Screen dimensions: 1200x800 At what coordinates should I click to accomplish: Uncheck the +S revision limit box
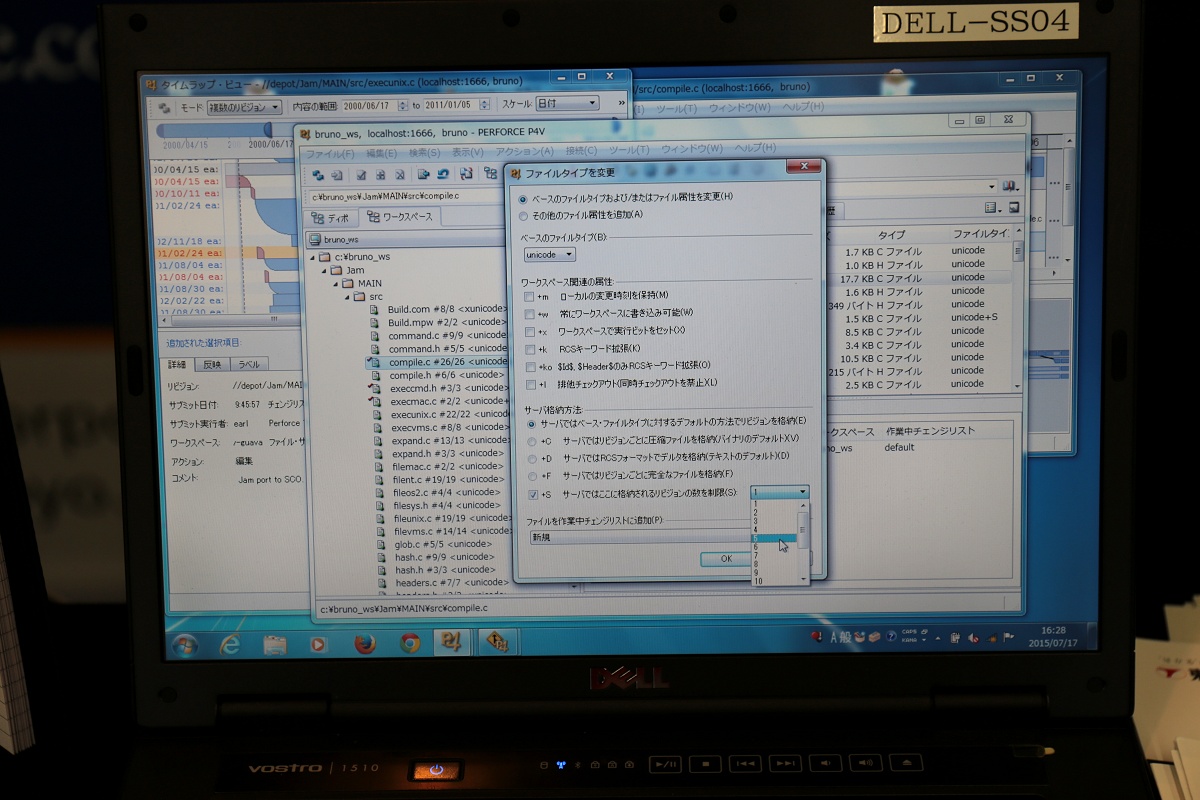click(532, 493)
